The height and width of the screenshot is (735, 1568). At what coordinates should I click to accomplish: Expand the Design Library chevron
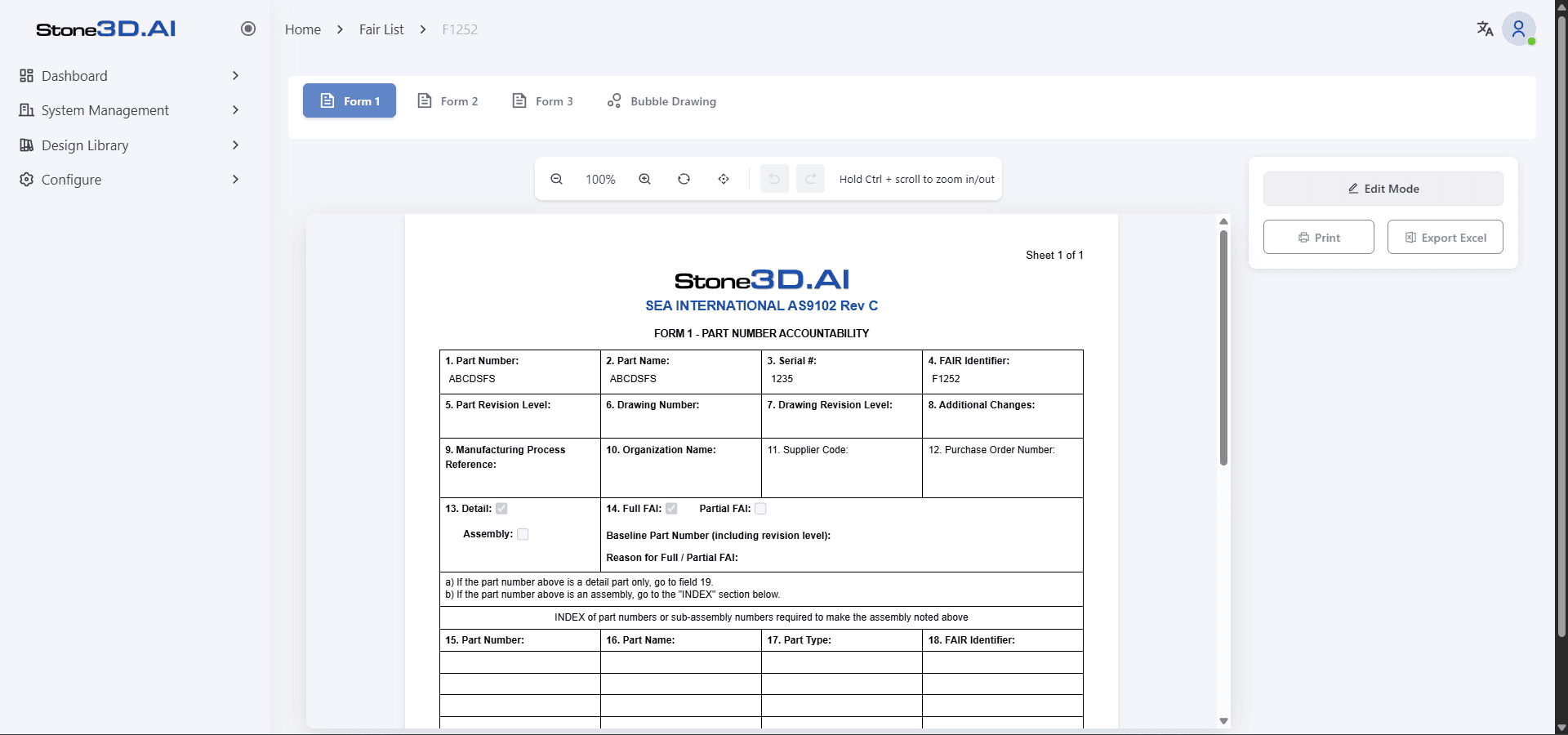coord(235,145)
